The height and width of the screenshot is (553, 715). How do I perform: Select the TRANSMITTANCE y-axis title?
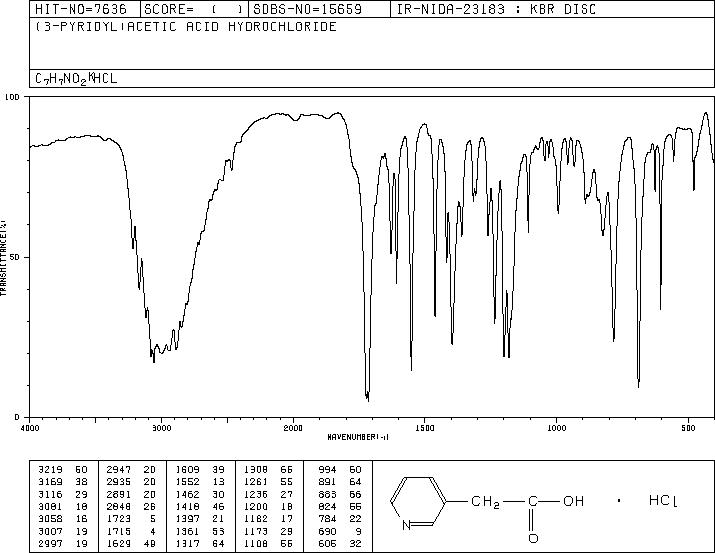[3, 257]
